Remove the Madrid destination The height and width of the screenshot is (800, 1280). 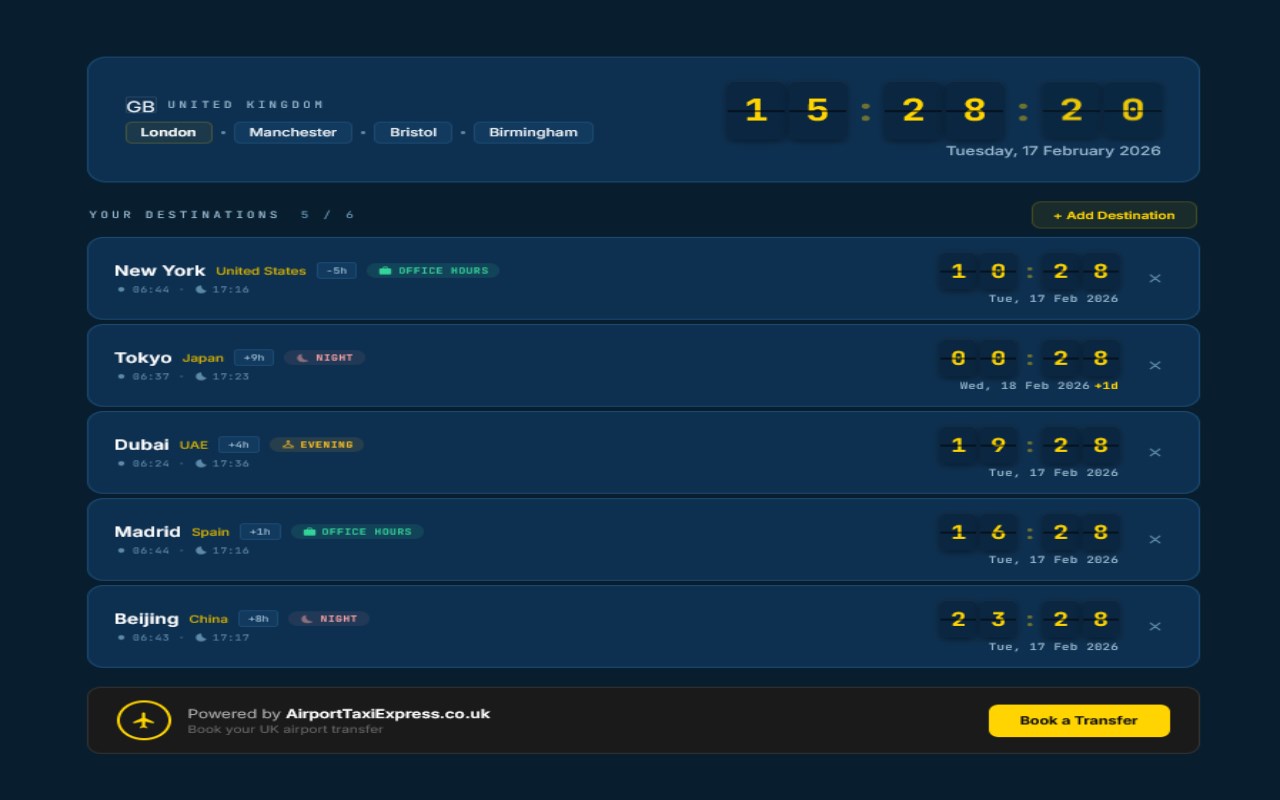[1155, 540]
